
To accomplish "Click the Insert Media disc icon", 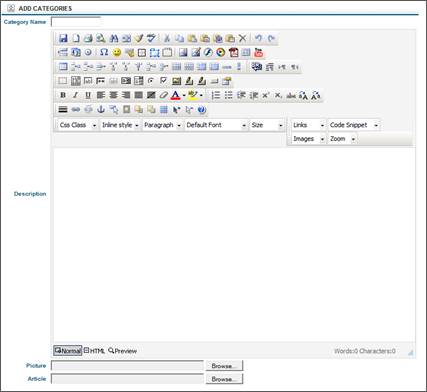I will click(221, 52).
